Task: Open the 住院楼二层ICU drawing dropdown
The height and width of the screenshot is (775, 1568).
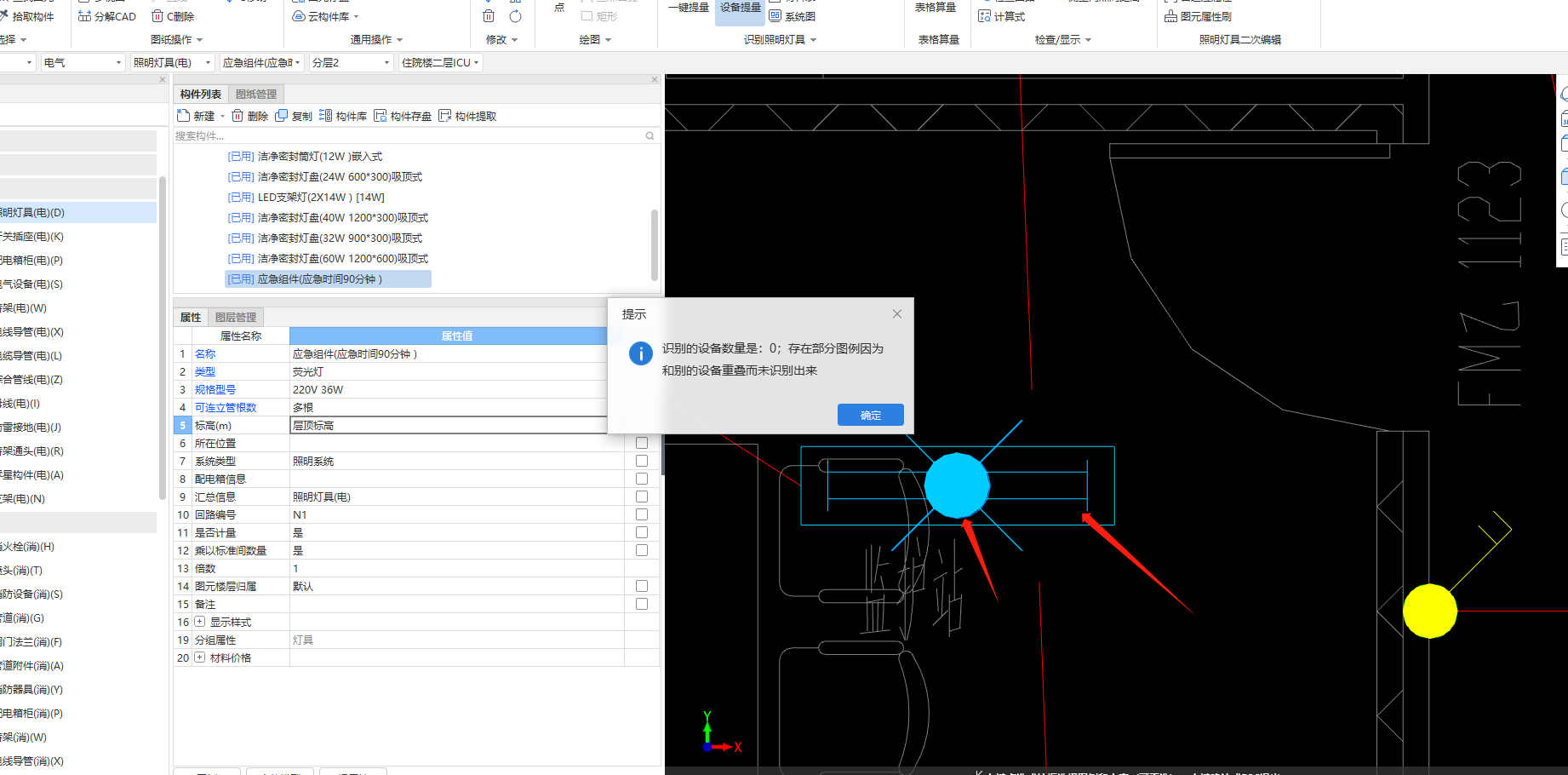Action: point(440,62)
